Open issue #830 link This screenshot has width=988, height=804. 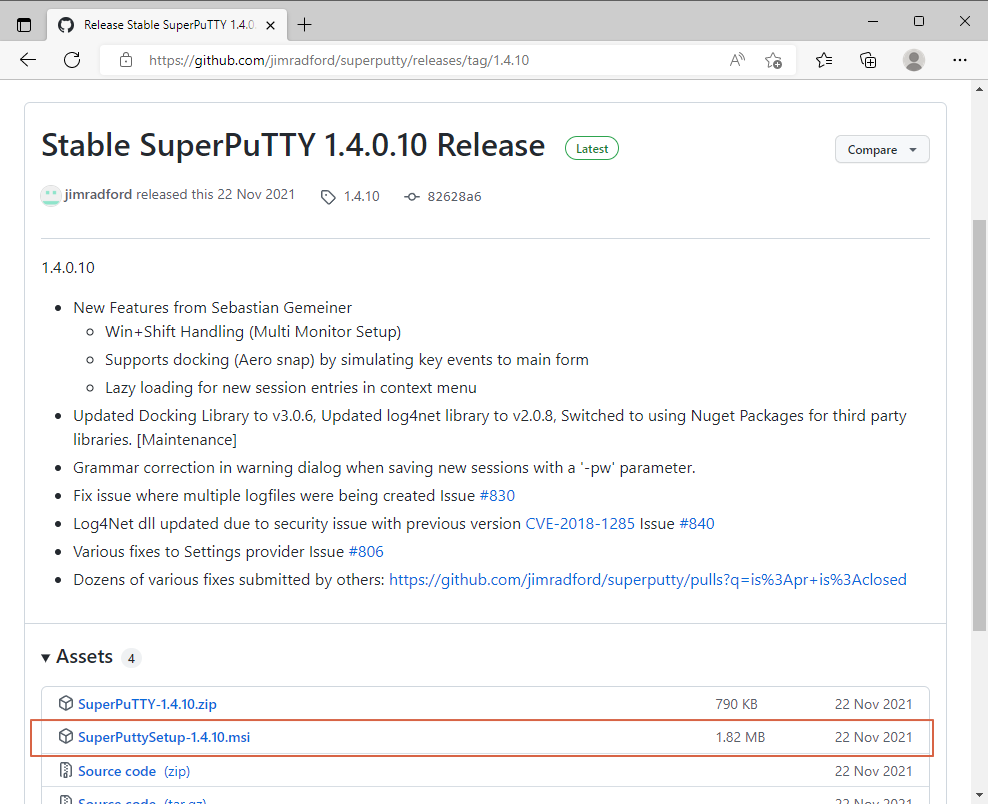[x=497, y=496]
